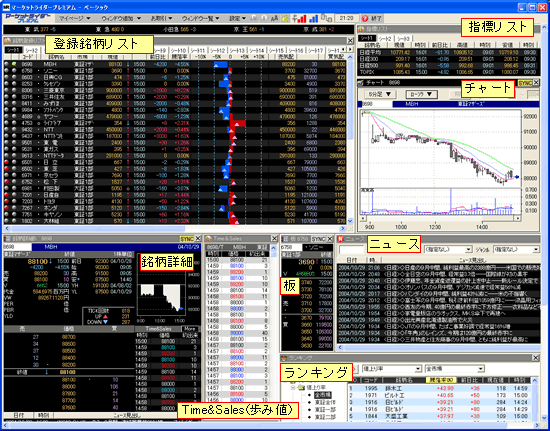
Task: Click the news panel horizontal scrollbar
Action: 438,348
